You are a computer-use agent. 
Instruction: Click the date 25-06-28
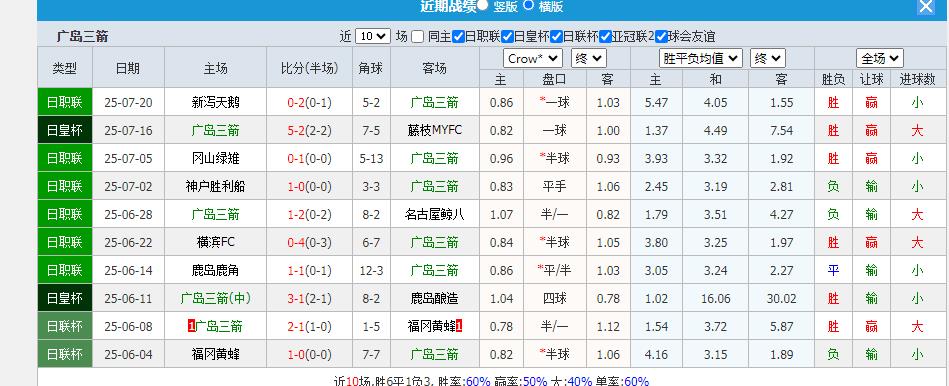(x=128, y=214)
